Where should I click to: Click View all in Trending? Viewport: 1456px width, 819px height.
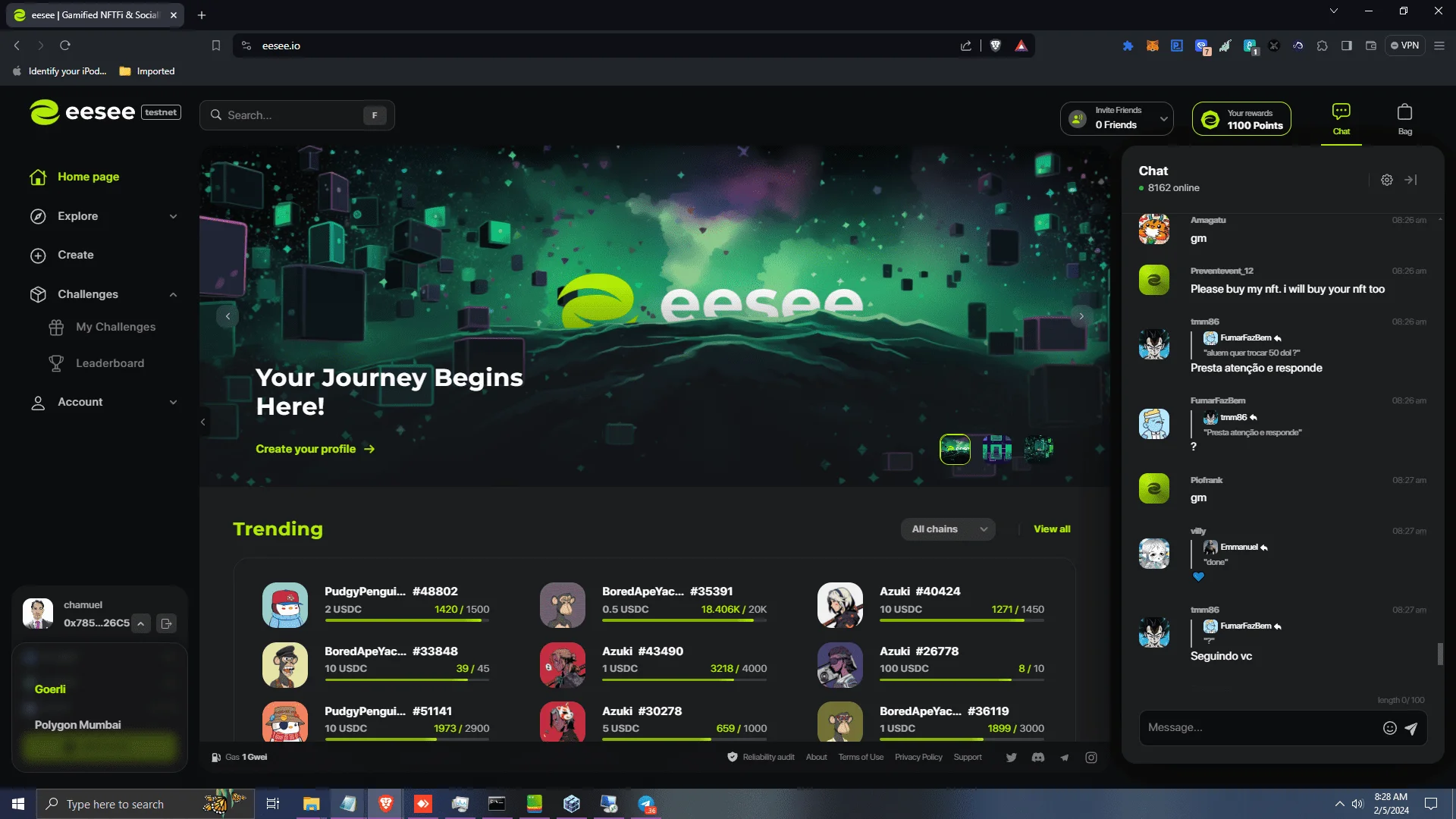click(1052, 529)
